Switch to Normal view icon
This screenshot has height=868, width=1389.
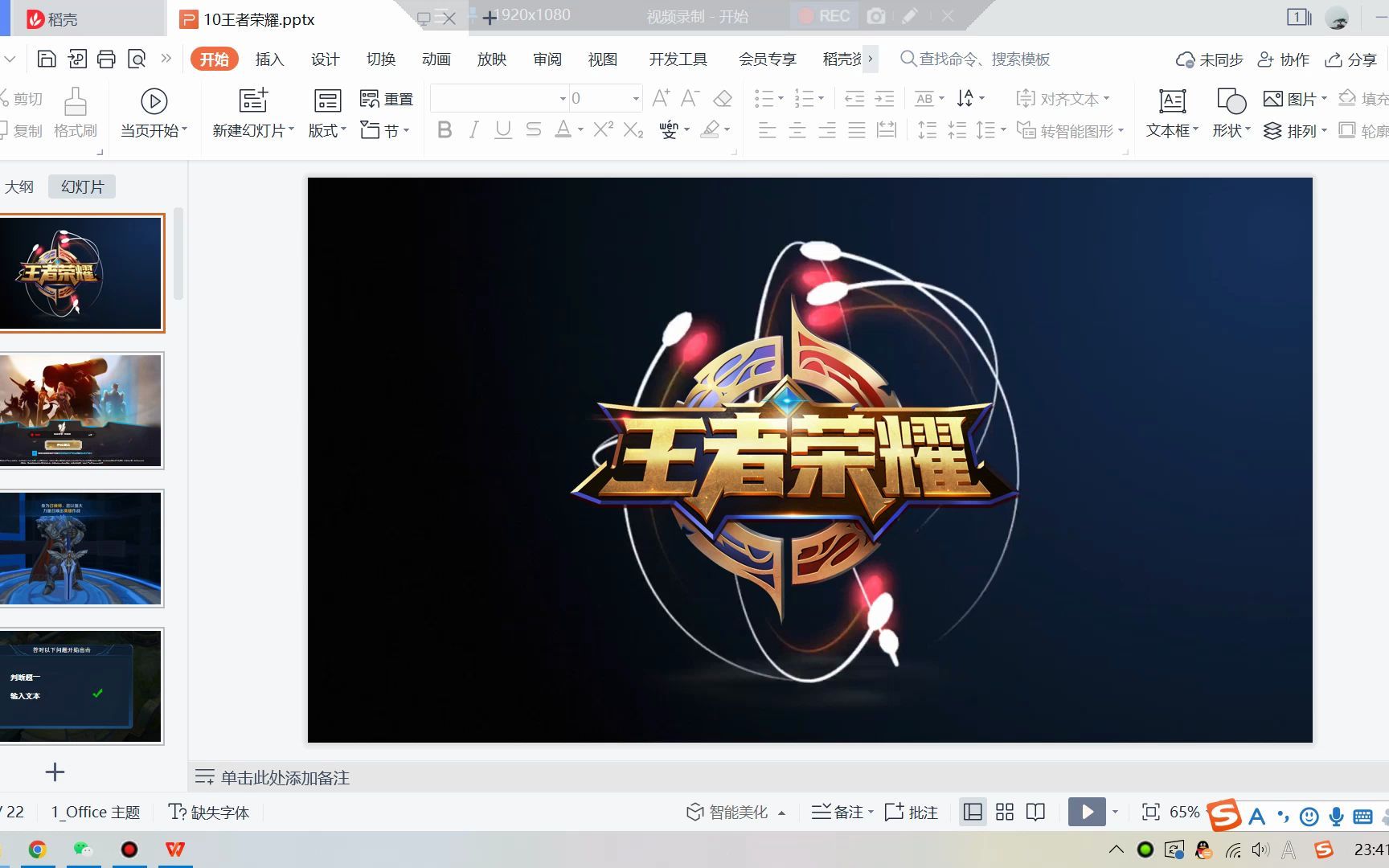(973, 812)
